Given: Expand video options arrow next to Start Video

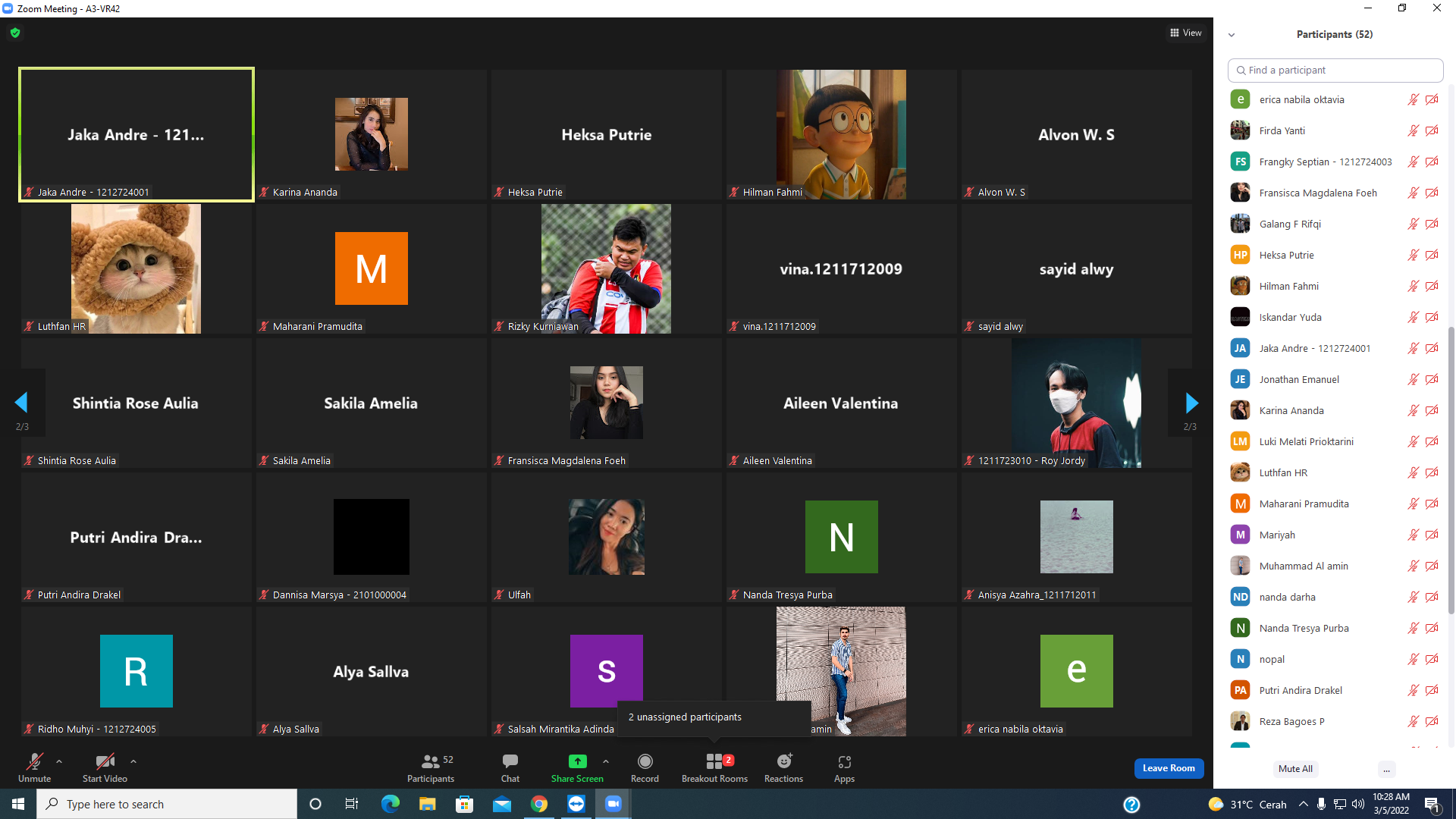Looking at the screenshot, I should coord(133,761).
